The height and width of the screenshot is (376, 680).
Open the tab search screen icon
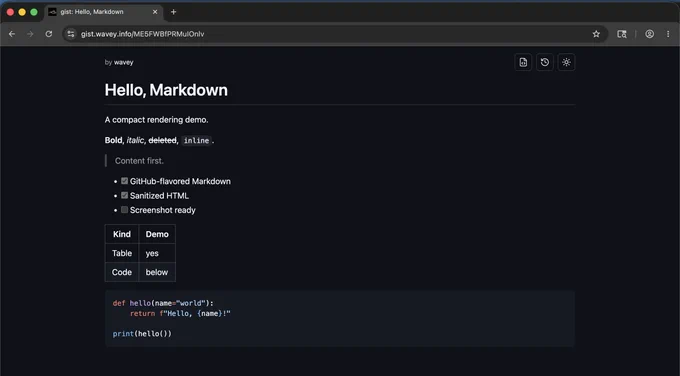[x=622, y=34]
